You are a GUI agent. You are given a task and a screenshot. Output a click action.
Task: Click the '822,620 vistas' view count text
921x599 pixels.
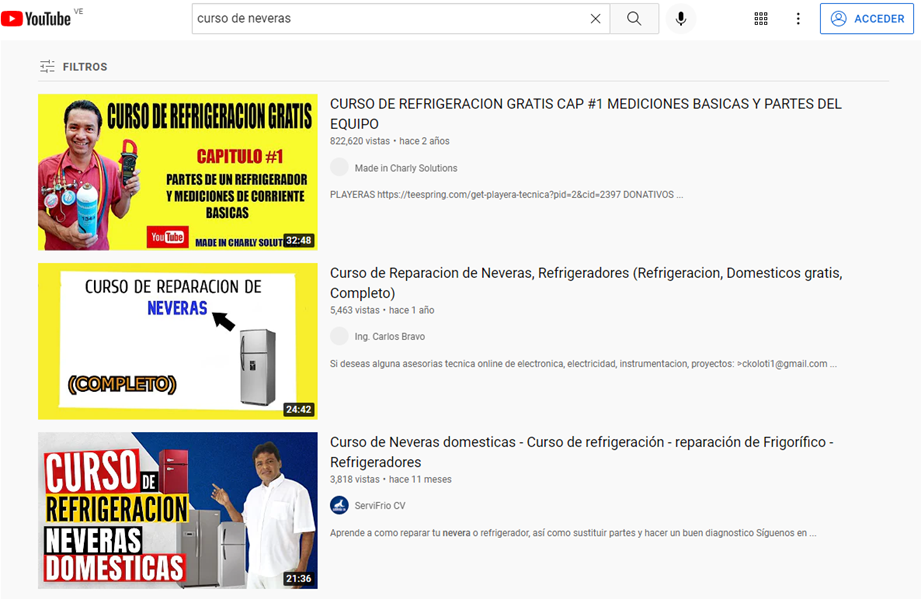tap(359, 141)
